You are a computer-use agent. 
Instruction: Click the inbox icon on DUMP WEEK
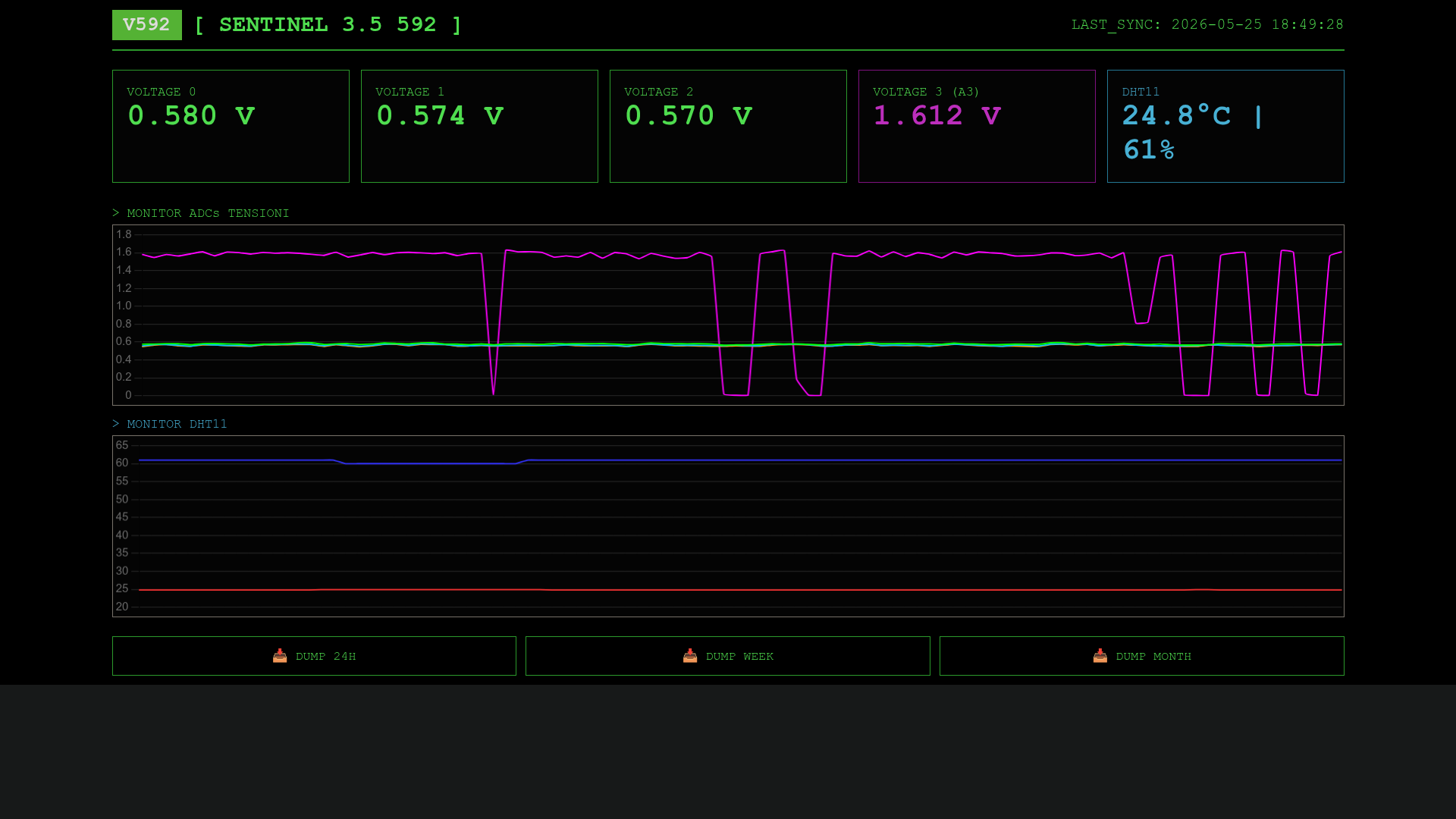tap(690, 656)
